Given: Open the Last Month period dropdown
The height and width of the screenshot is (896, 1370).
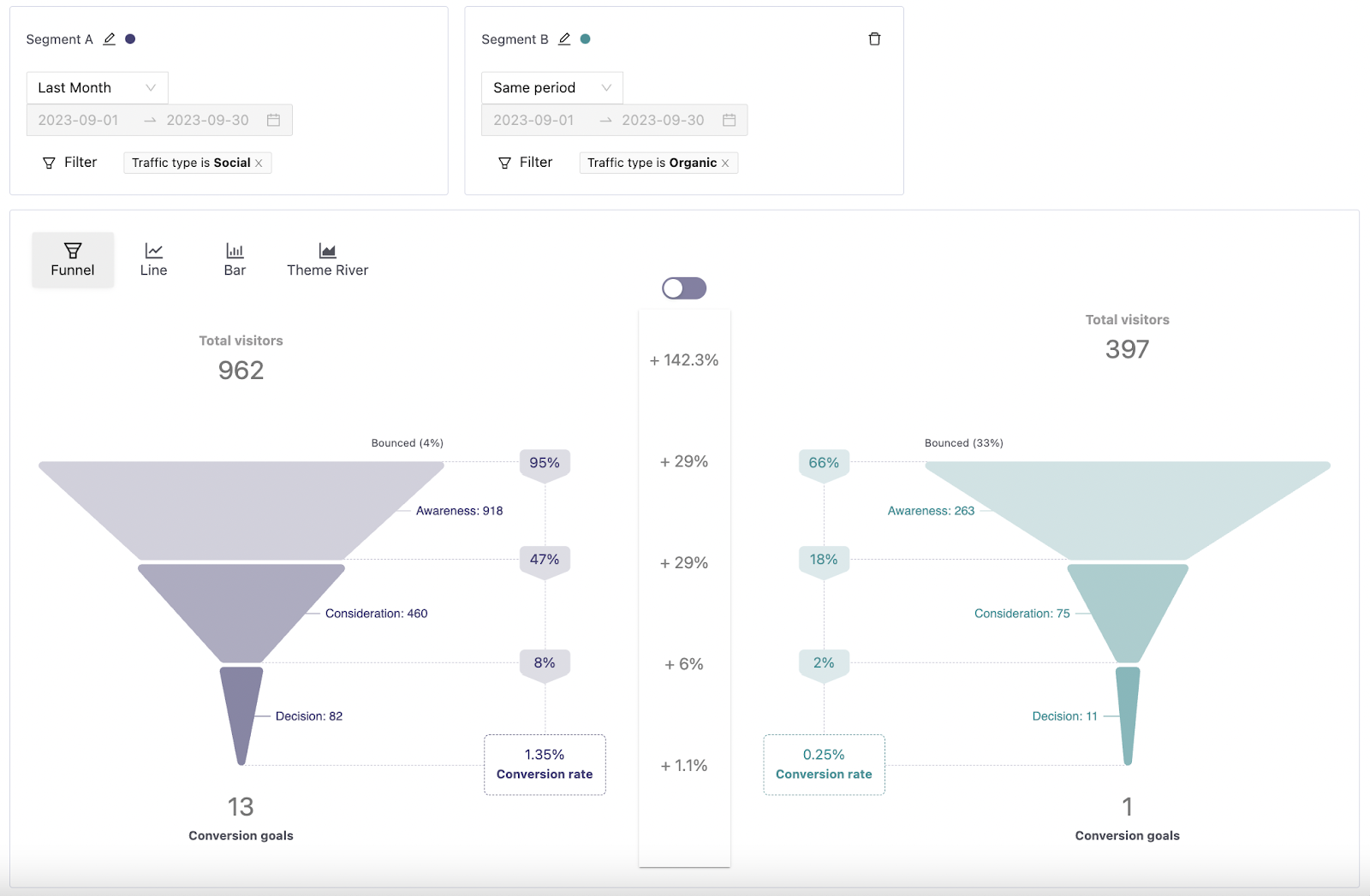Looking at the screenshot, I should pos(97,87).
